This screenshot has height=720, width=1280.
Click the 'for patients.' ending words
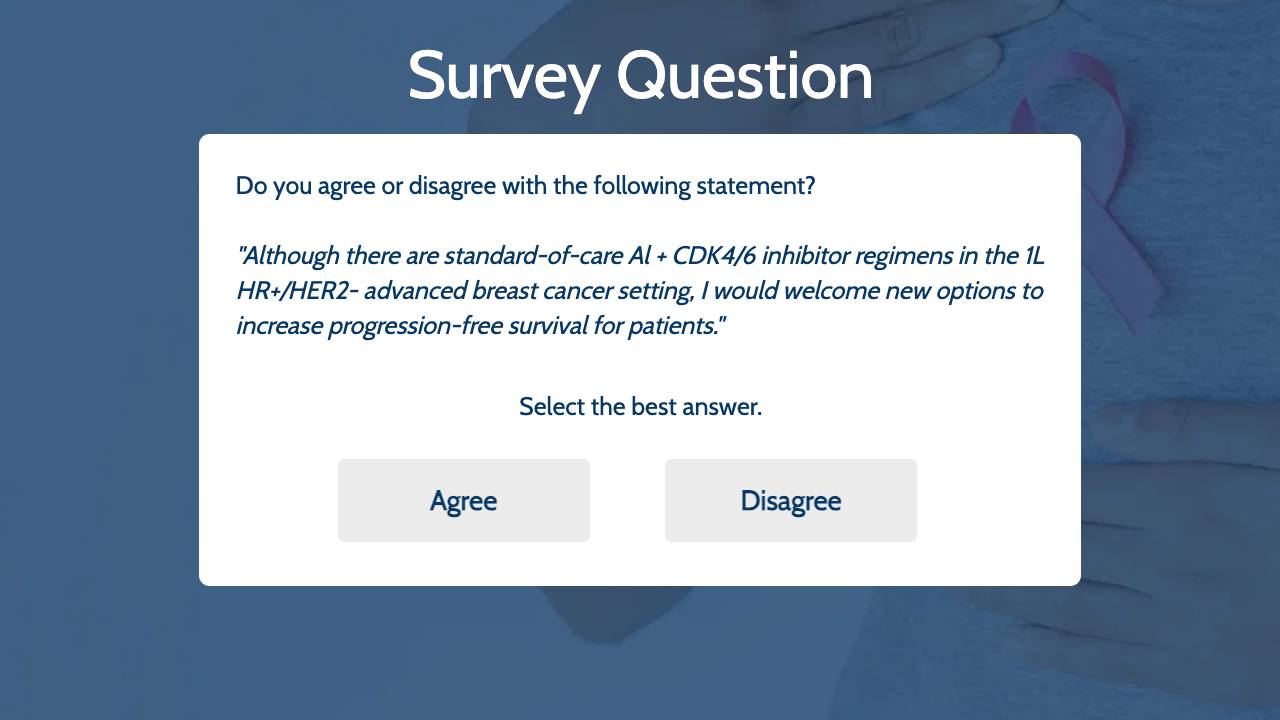pos(659,326)
